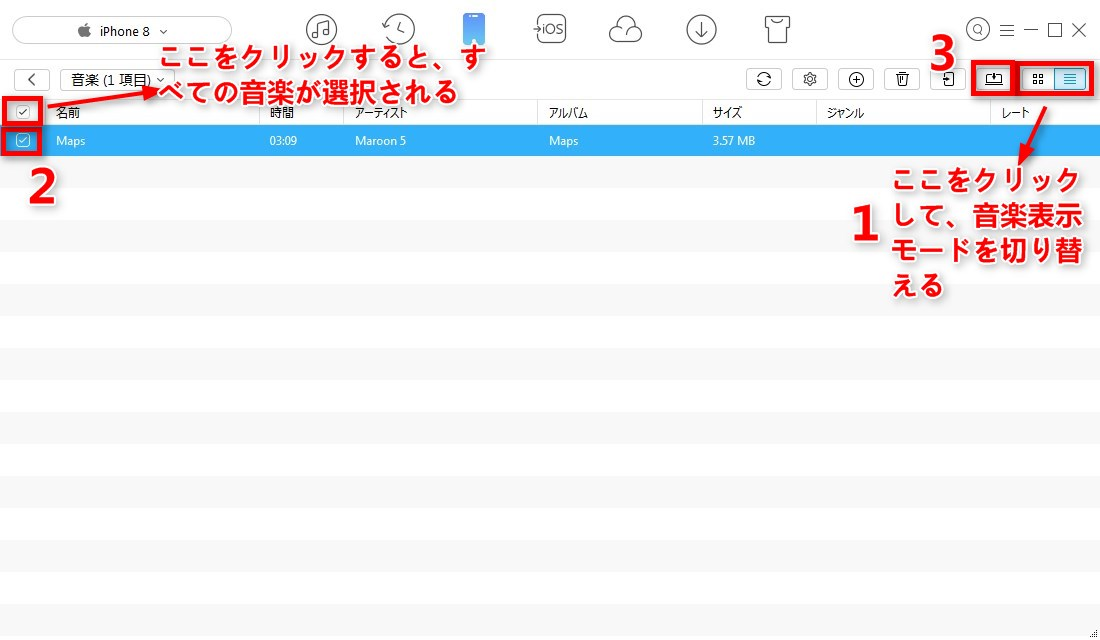The width and height of the screenshot is (1100, 640).
Task: Click the 3.57 MB size cell
Action: [x=734, y=140]
